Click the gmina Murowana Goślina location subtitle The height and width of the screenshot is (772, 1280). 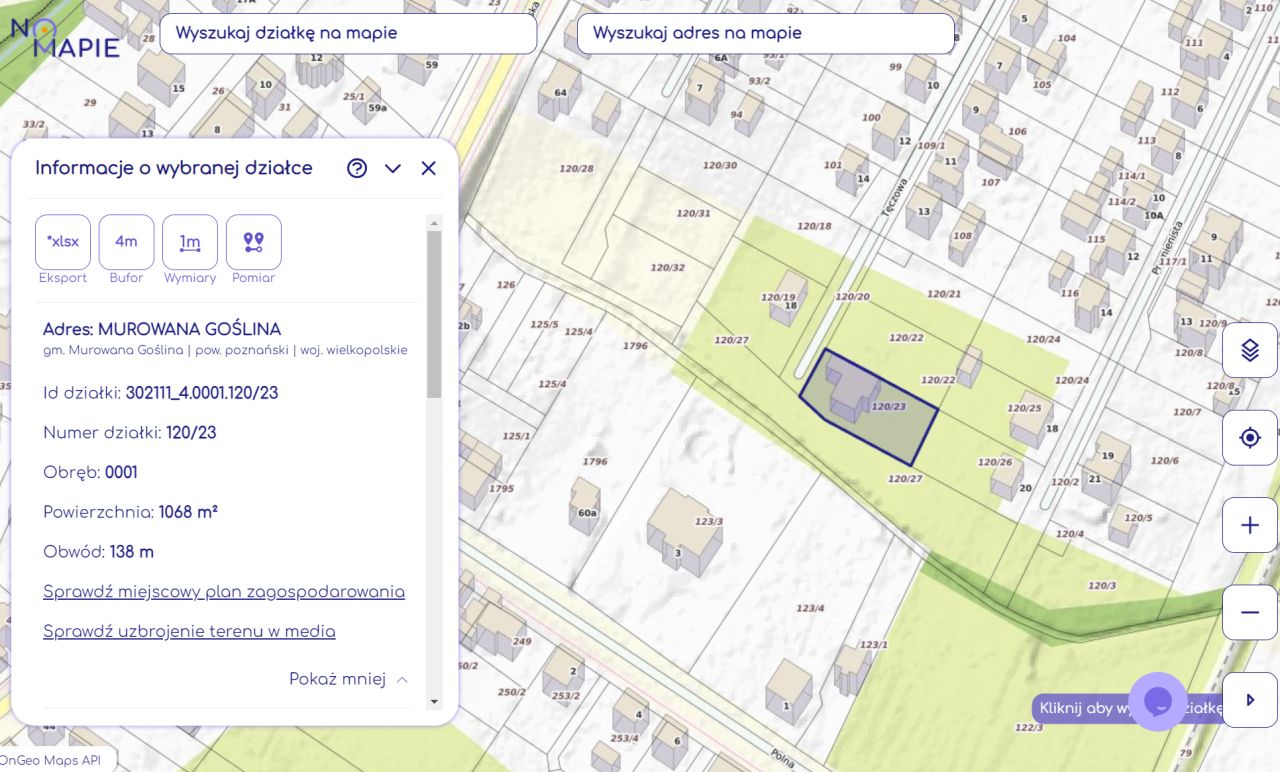click(225, 350)
